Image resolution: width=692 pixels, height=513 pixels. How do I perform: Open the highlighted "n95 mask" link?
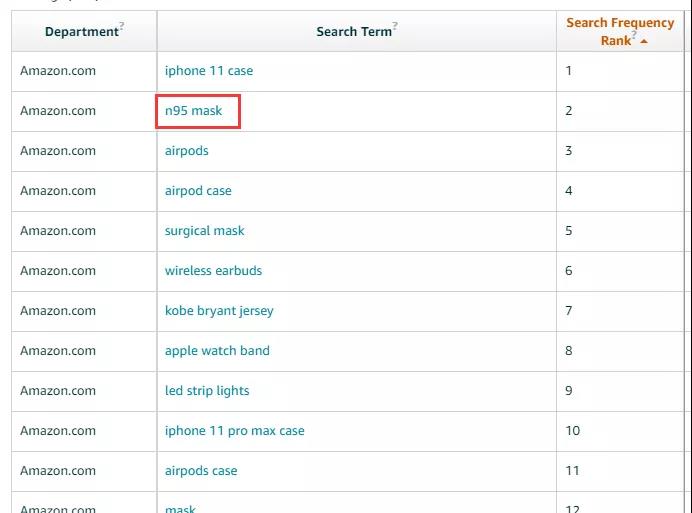[194, 111]
